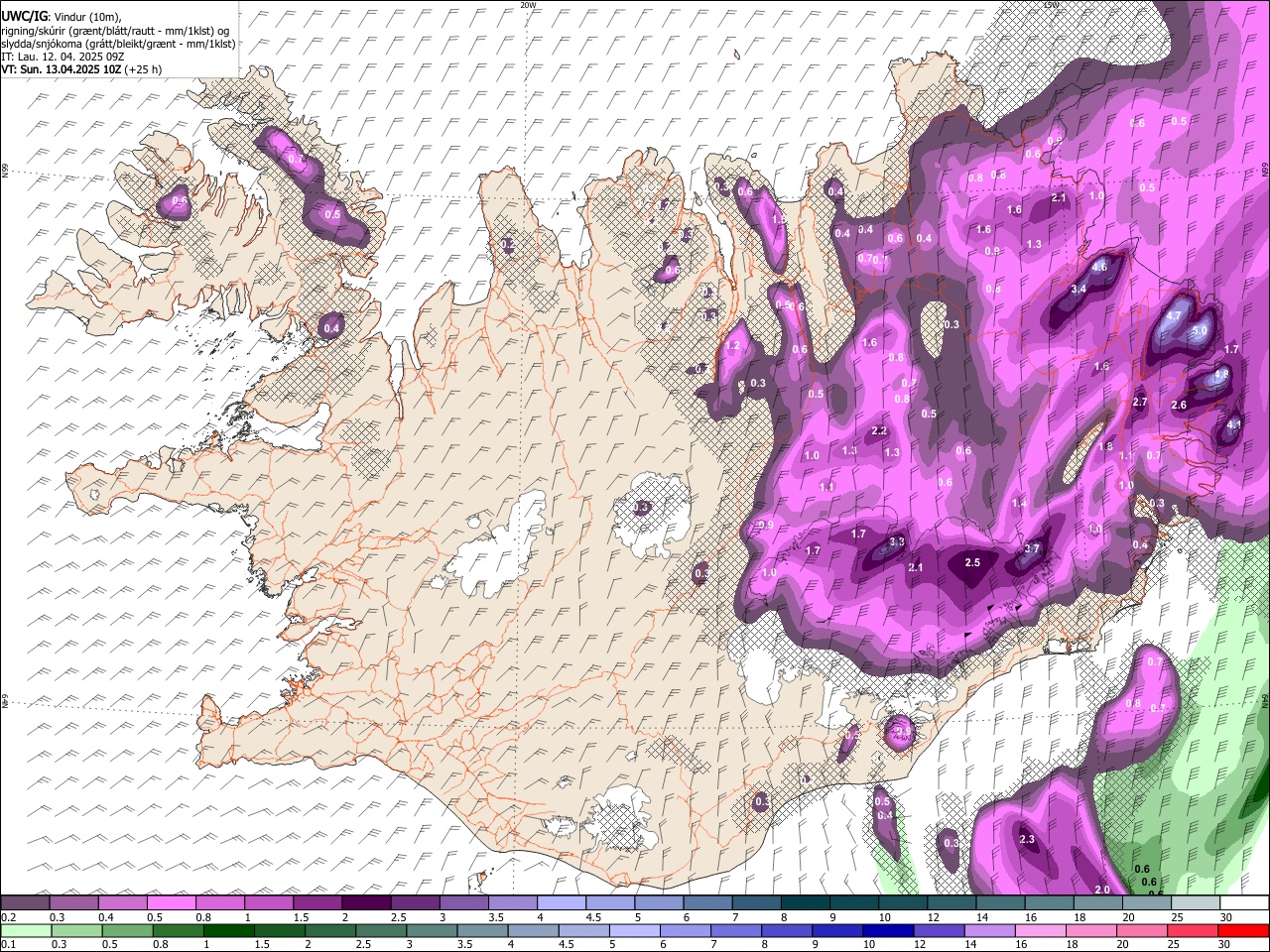Select the light lavender swatch between 4 and 4.5, upper row
1270x952 pixels.
[x=561, y=903]
